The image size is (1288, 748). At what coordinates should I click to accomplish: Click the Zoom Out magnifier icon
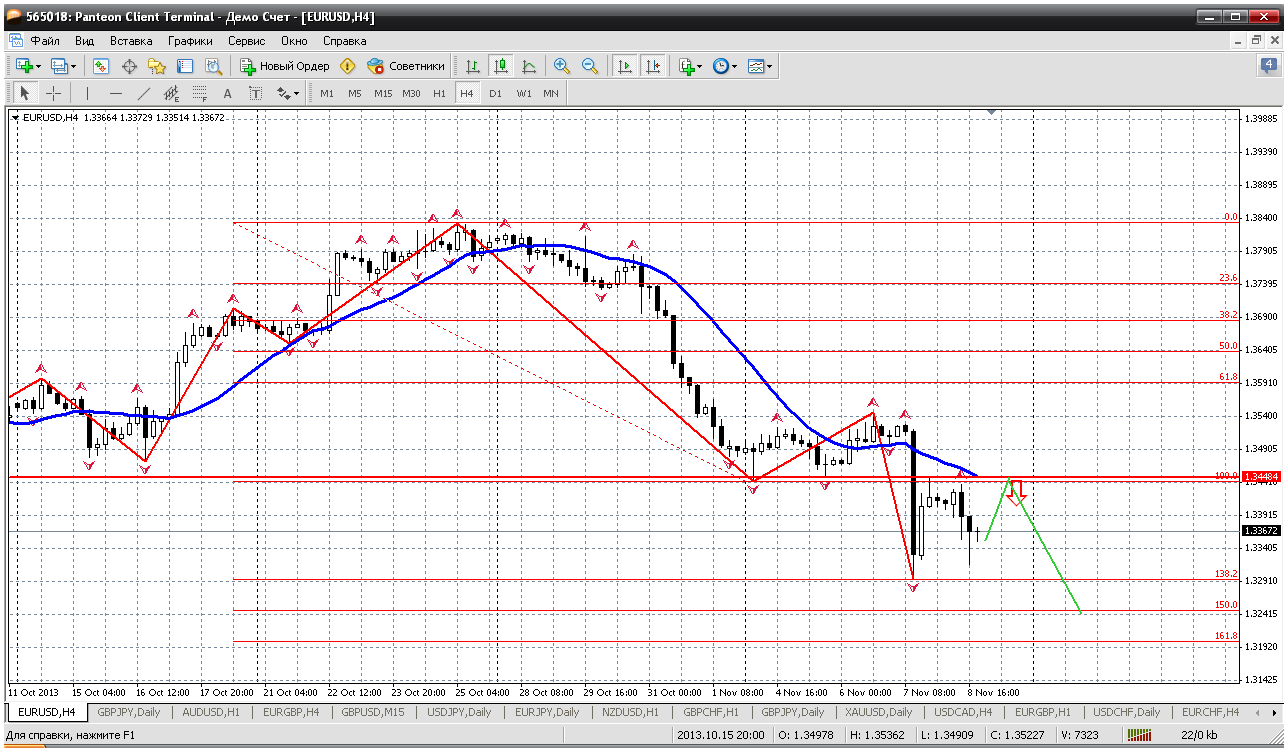(590, 66)
